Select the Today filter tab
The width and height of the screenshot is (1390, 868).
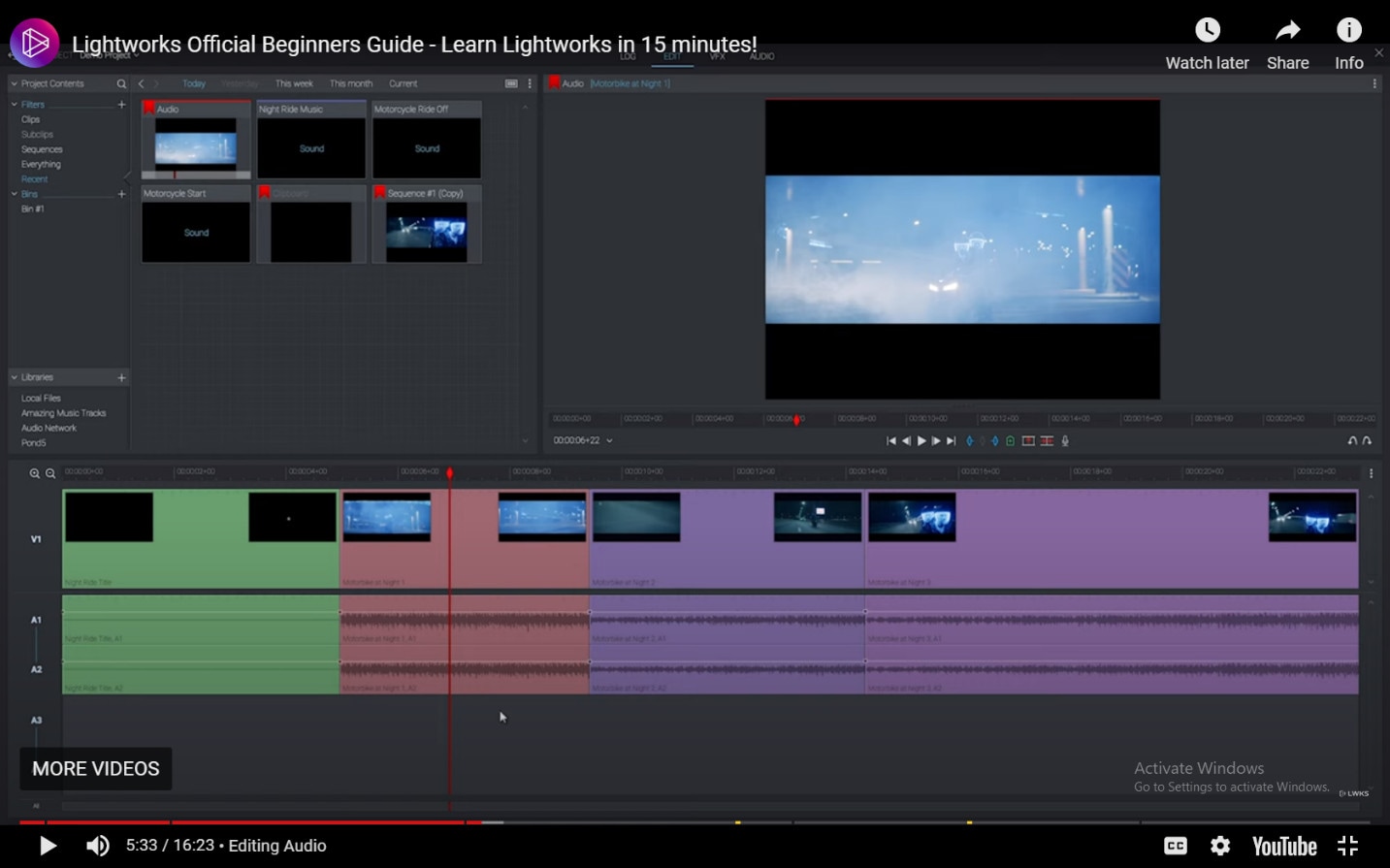(194, 84)
